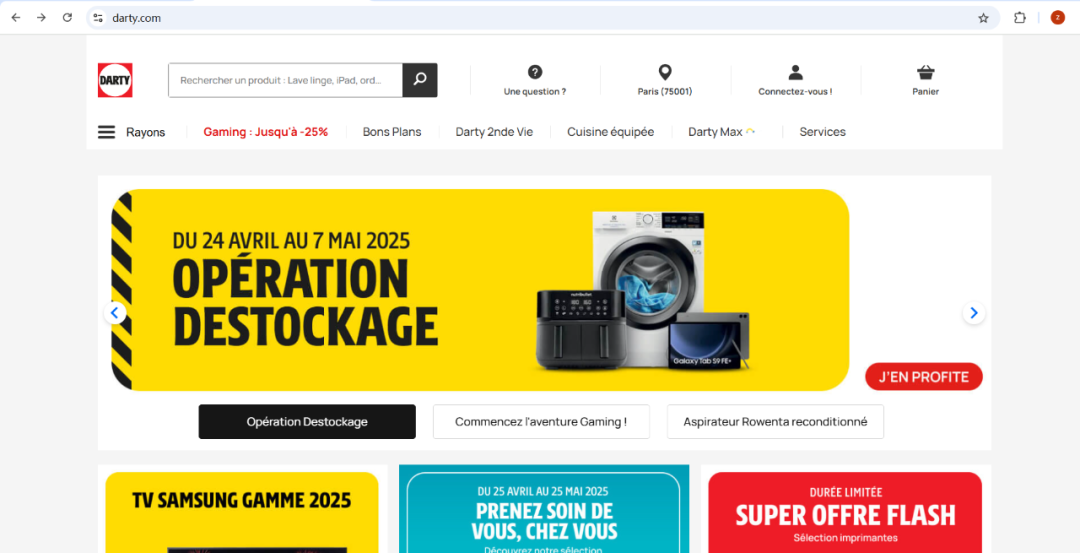Bookmark this page with the star icon

tap(984, 18)
